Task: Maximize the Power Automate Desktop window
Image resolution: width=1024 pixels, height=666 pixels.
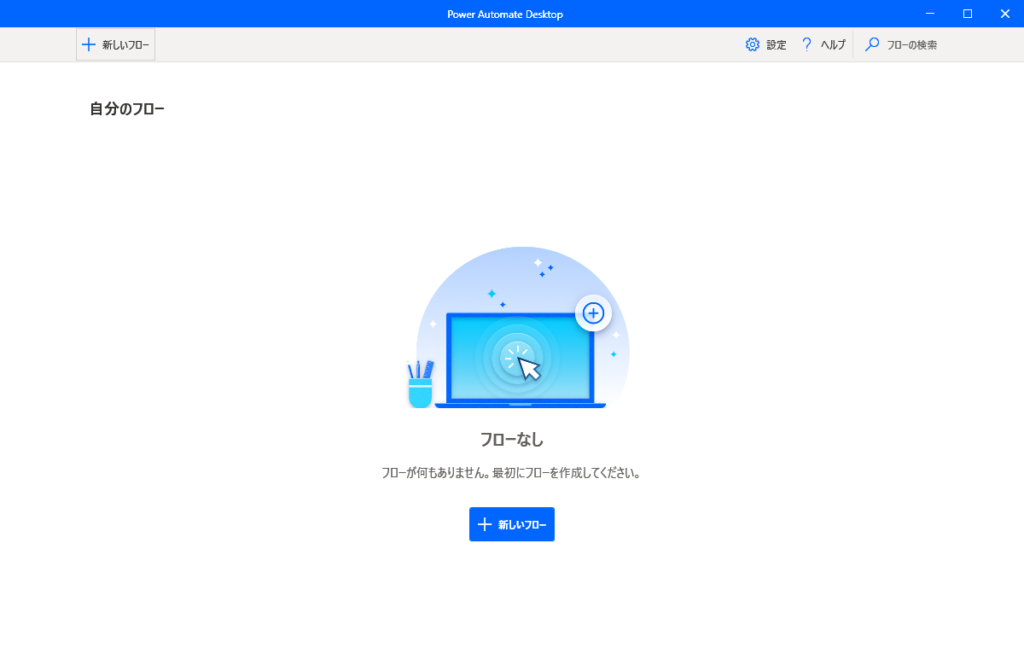Action: (x=967, y=14)
